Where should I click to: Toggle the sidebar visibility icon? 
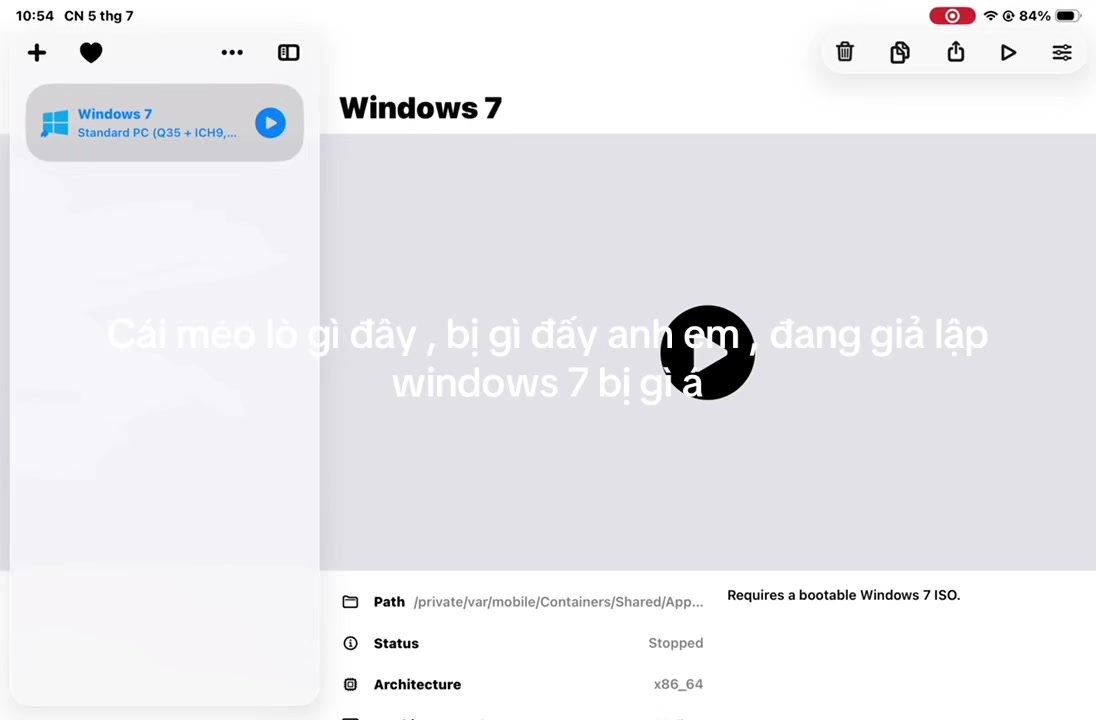(x=289, y=52)
